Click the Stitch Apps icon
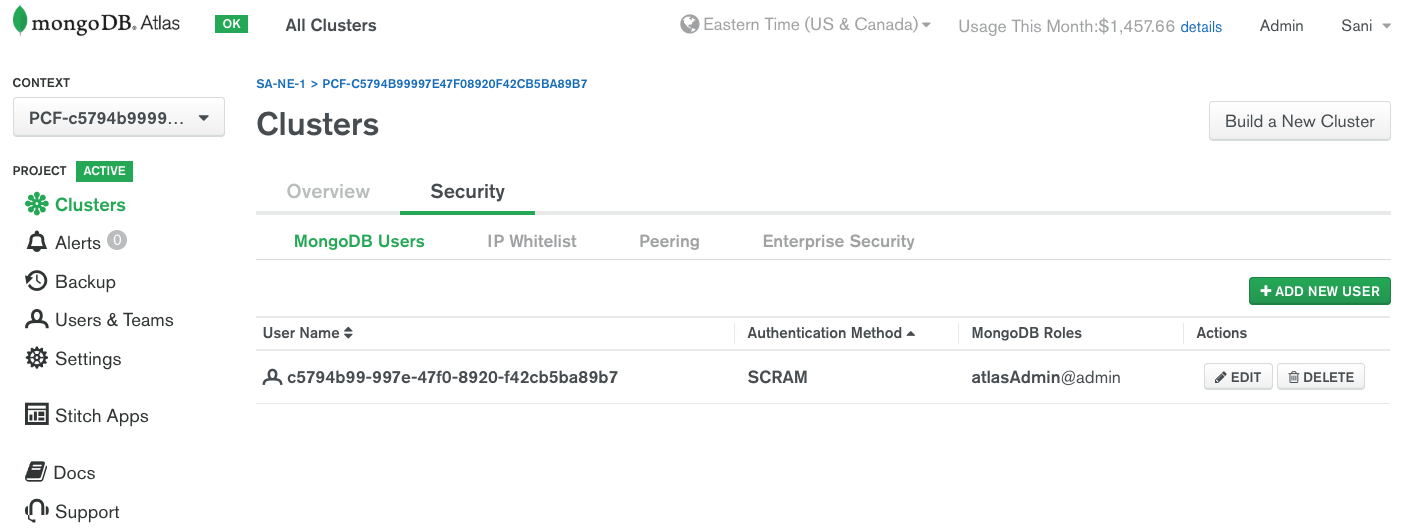1414x532 pixels. point(37,415)
